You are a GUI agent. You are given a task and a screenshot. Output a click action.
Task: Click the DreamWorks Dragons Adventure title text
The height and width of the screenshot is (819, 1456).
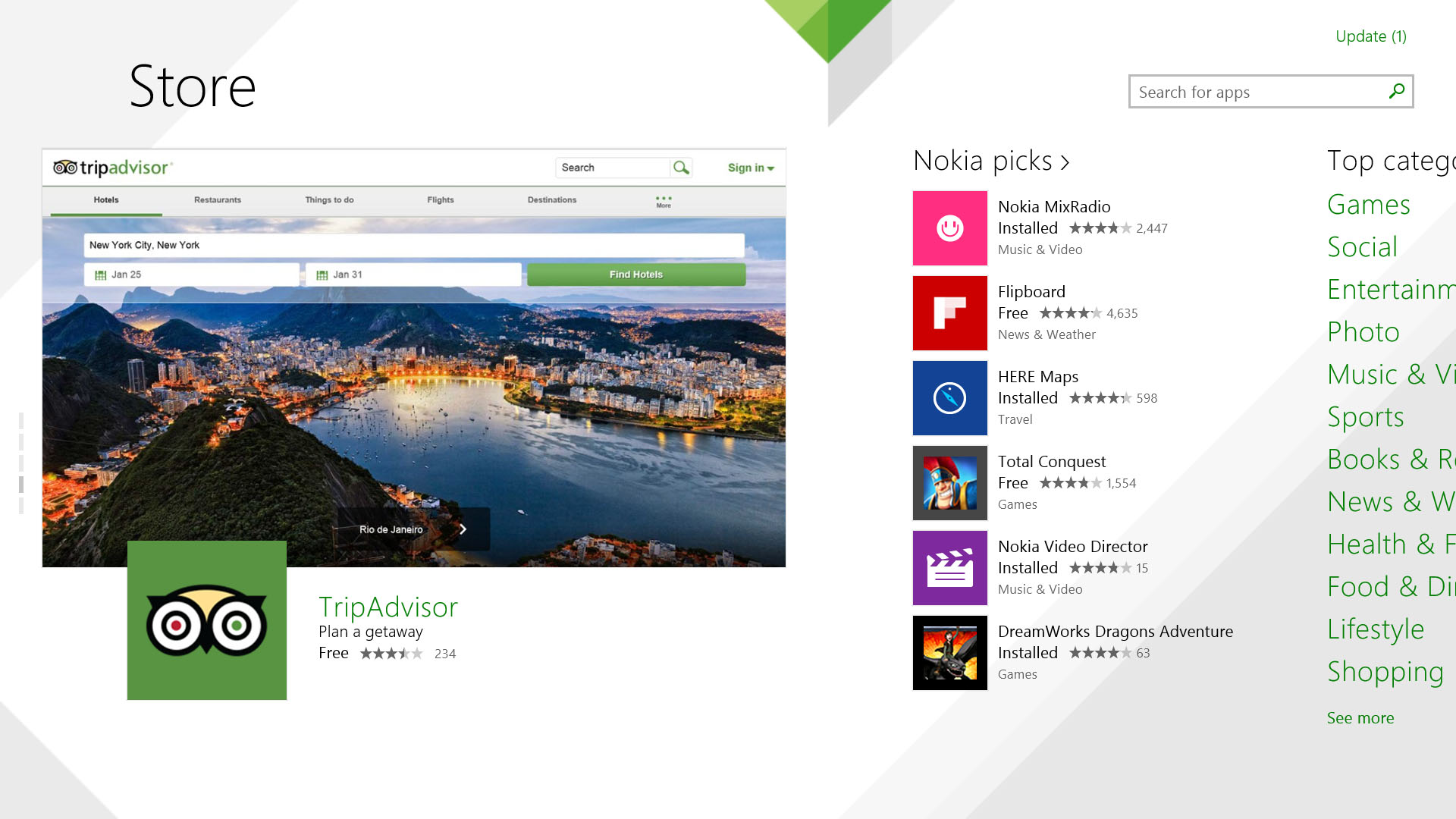pyautogui.click(x=1116, y=632)
